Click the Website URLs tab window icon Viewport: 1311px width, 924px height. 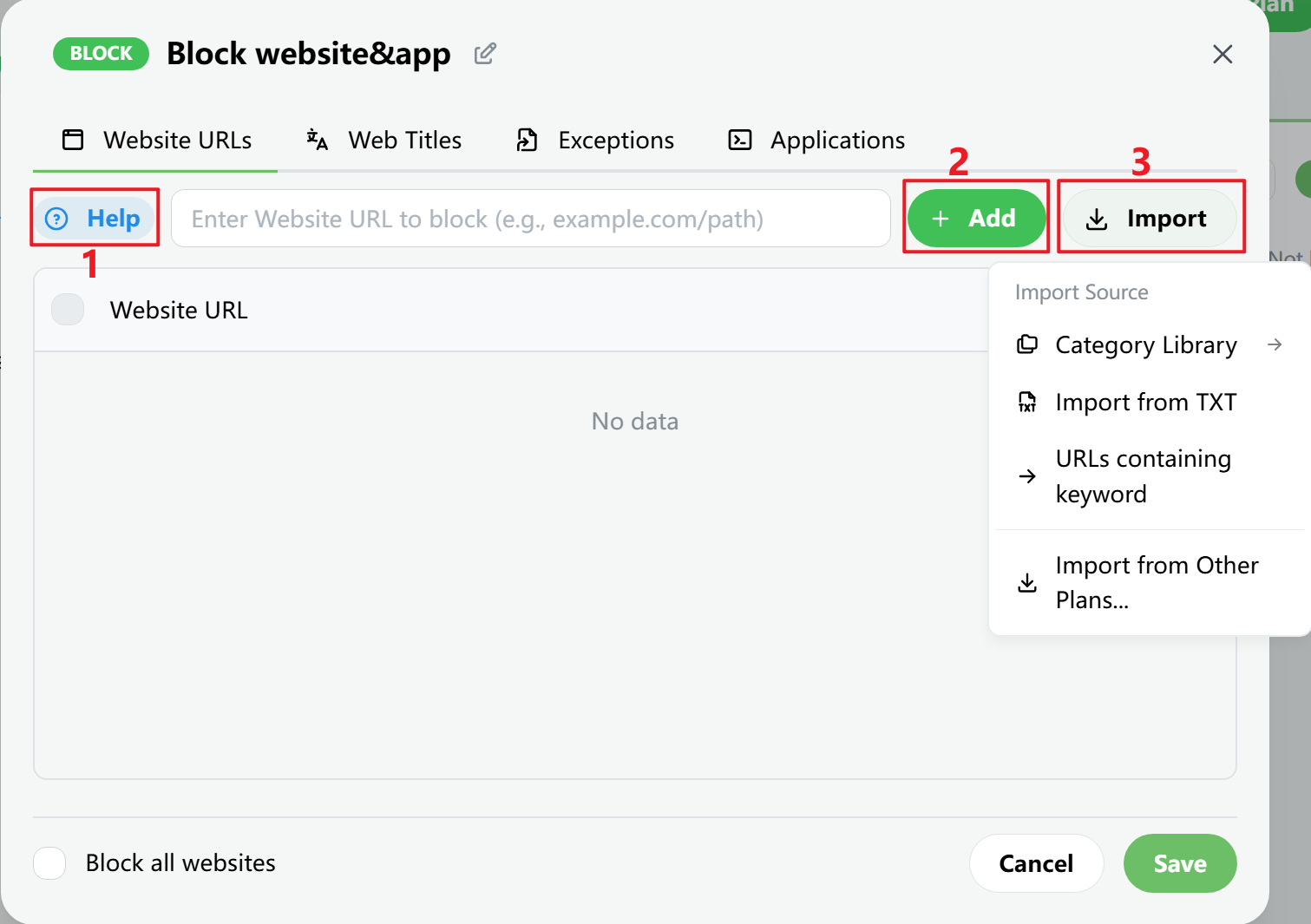coord(74,140)
